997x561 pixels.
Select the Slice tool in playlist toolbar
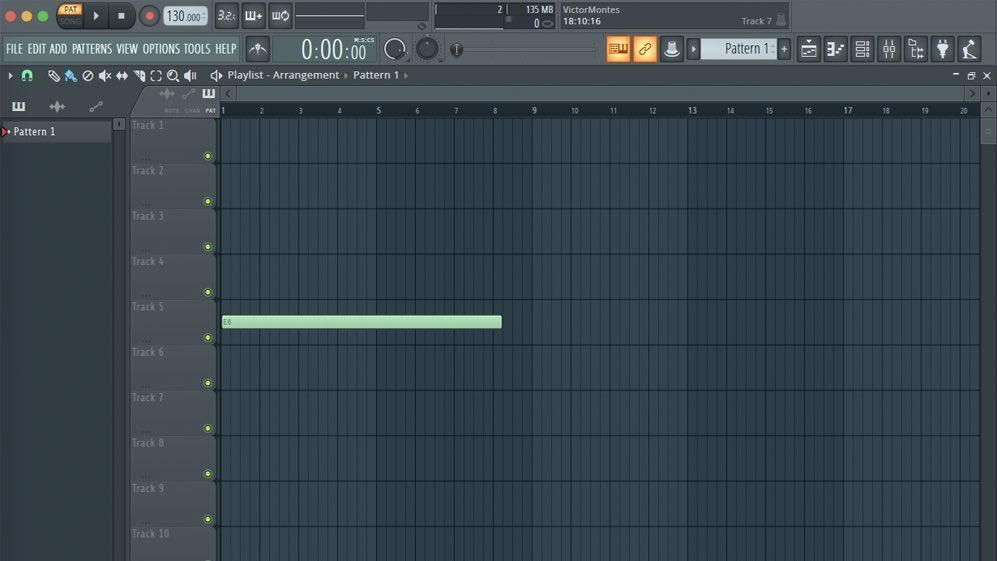(139, 76)
